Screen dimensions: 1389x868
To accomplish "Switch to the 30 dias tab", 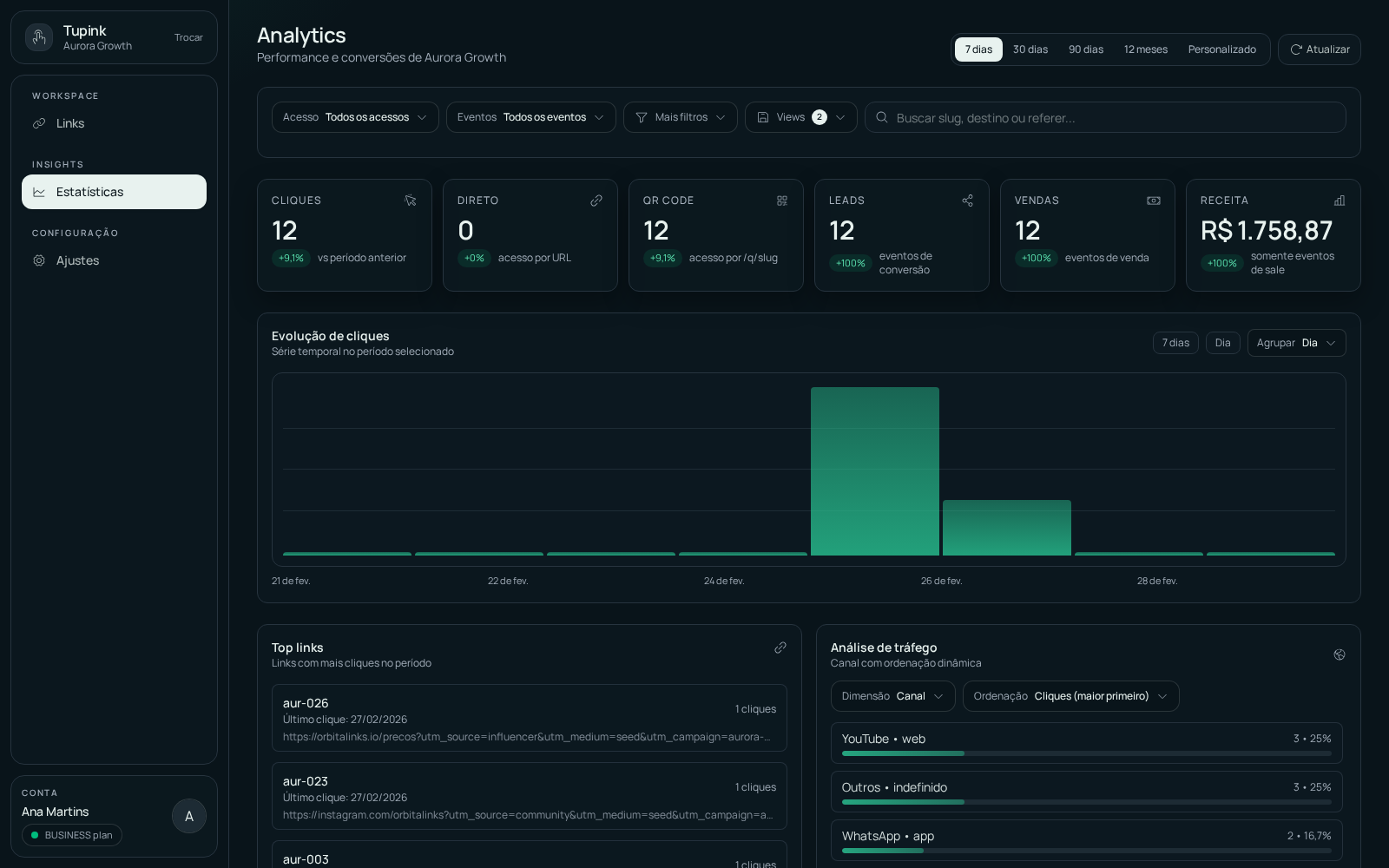I will point(1030,49).
